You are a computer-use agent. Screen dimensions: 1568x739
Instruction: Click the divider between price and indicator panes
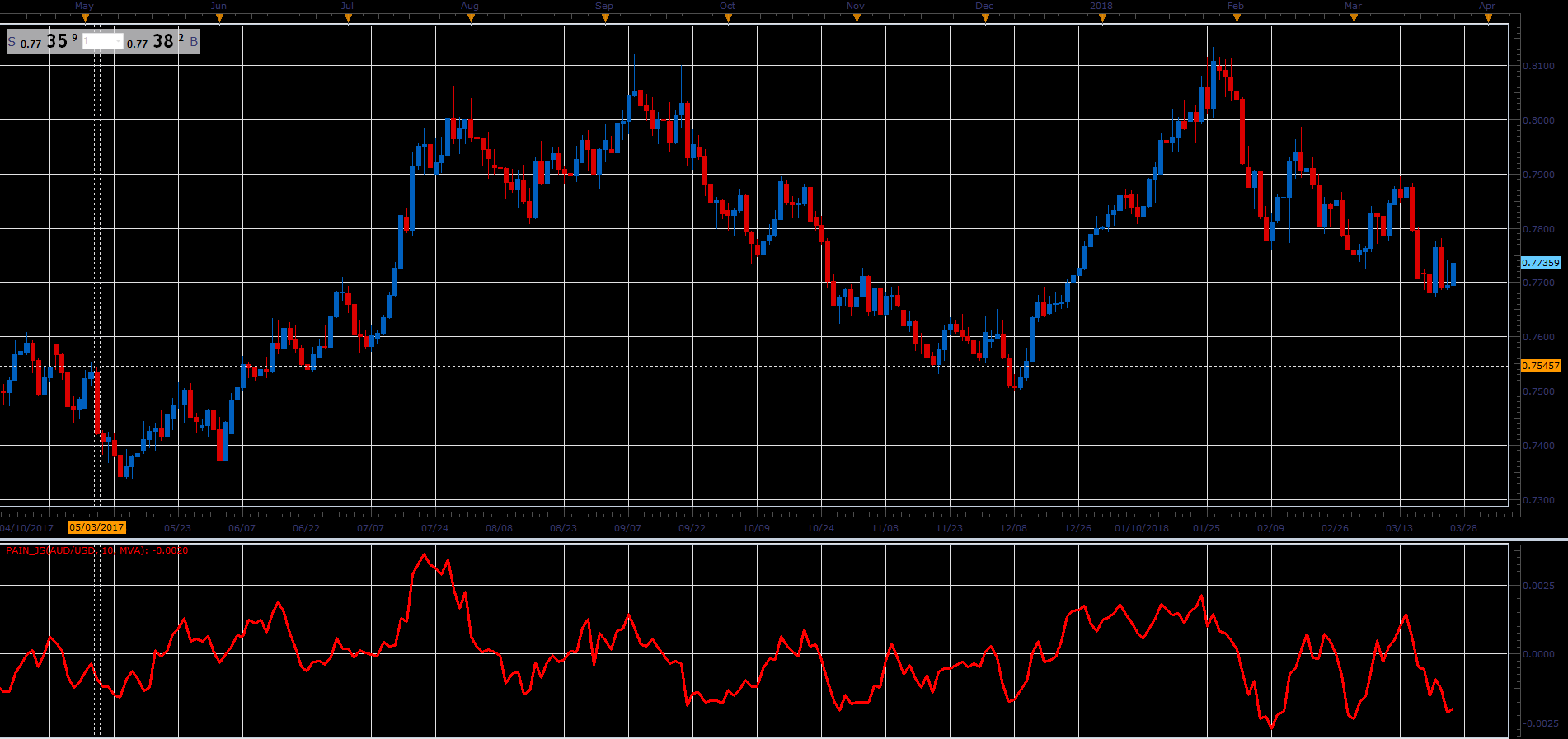(x=784, y=540)
